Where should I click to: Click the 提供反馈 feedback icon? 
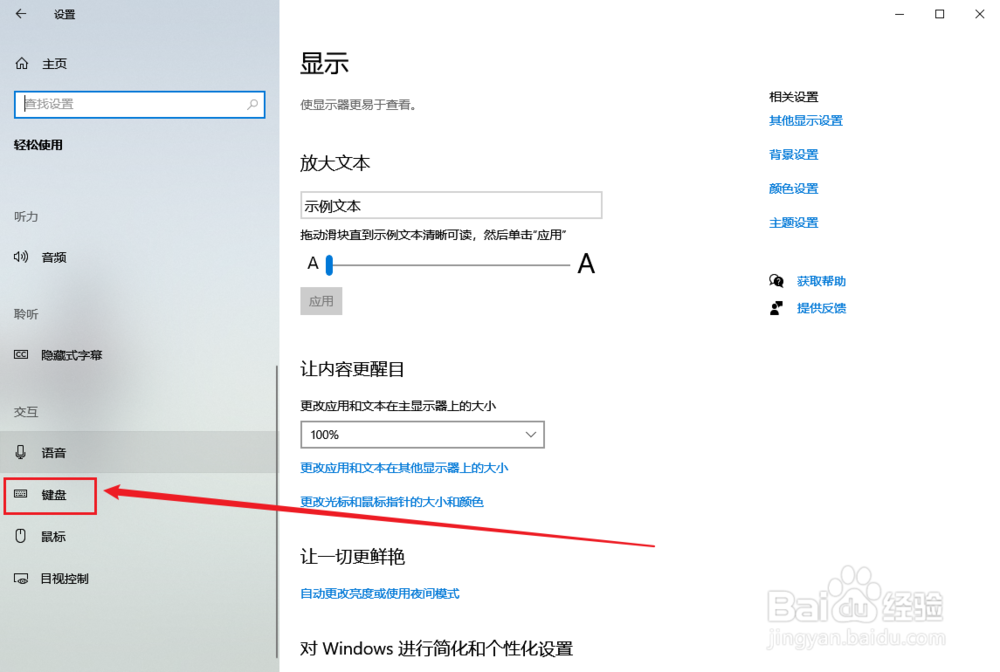point(776,307)
